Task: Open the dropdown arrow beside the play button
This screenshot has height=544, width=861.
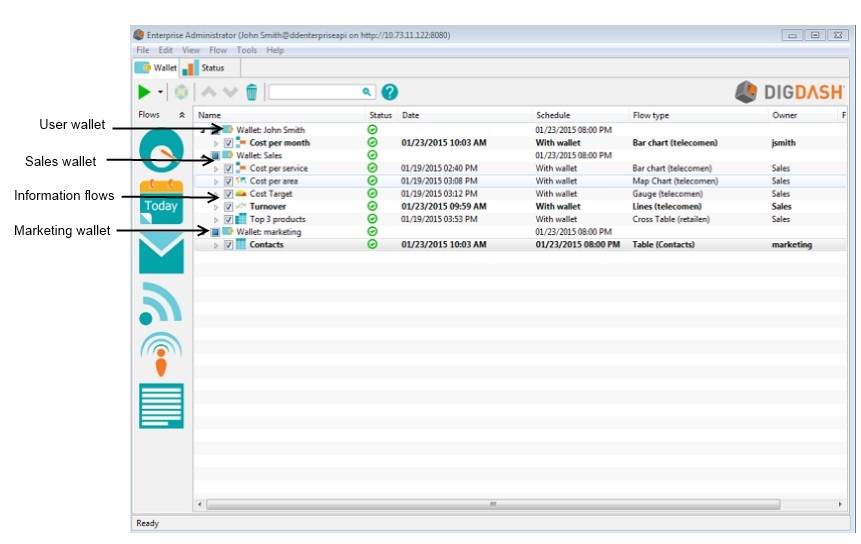Action: (160, 92)
